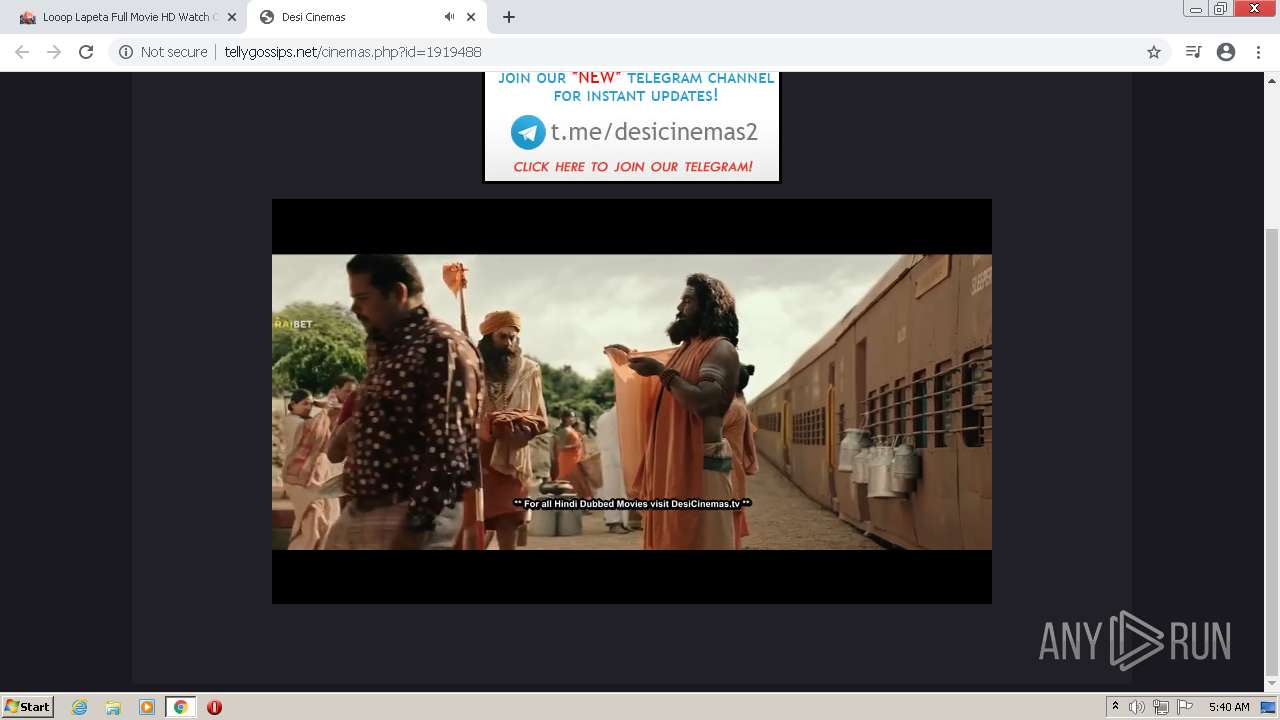Click the t.me/desicinemas2 Telegram link
Viewport: 1280px width, 720px height.
click(x=654, y=132)
